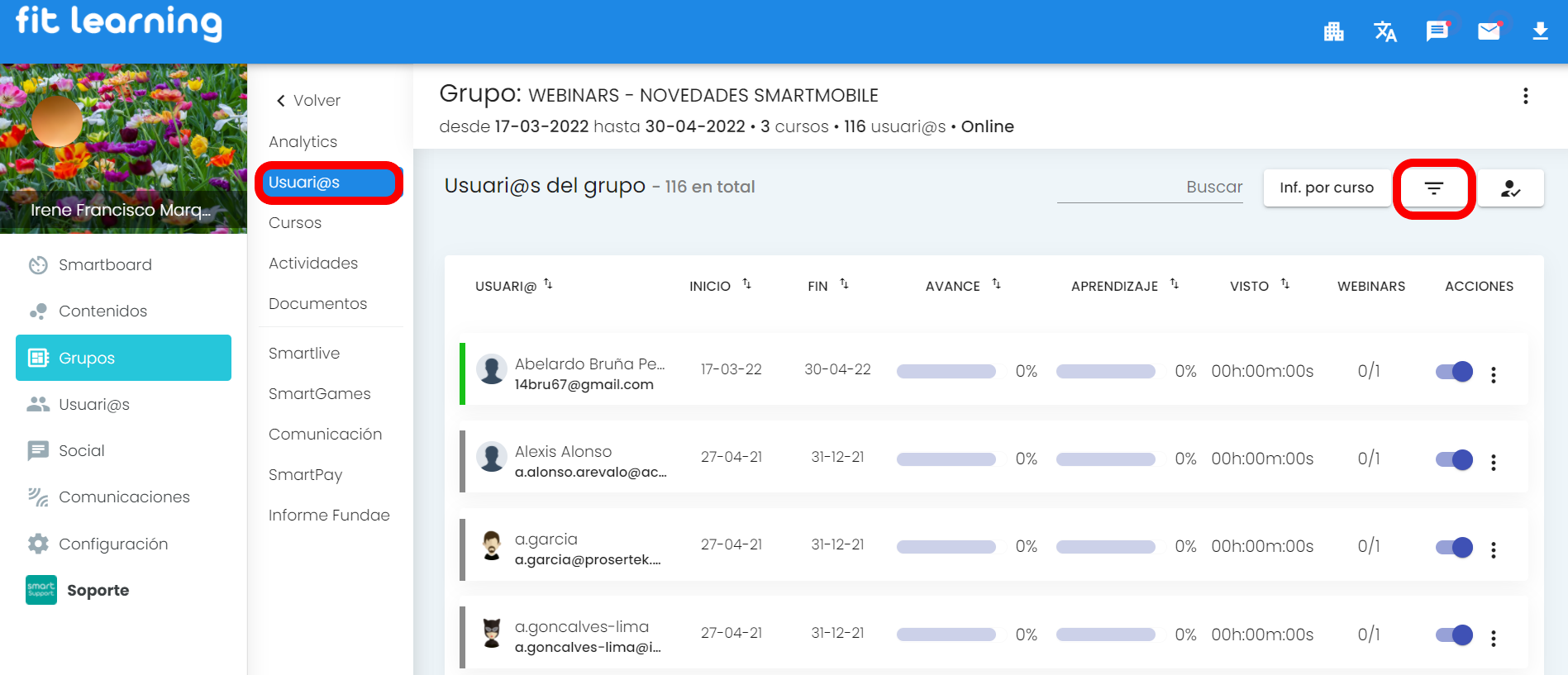The height and width of the screenshot is (675, 1568).
Task: Go to Analytics in group menu
Action: coord(303,142)
